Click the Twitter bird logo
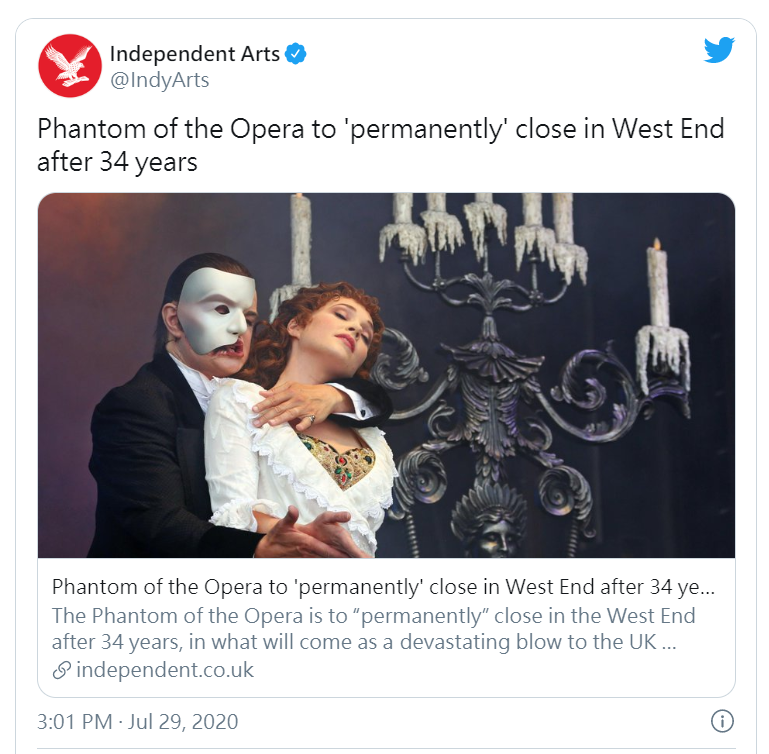The height and width of the screenshot is (754, 769). click(x=719, y=50)
